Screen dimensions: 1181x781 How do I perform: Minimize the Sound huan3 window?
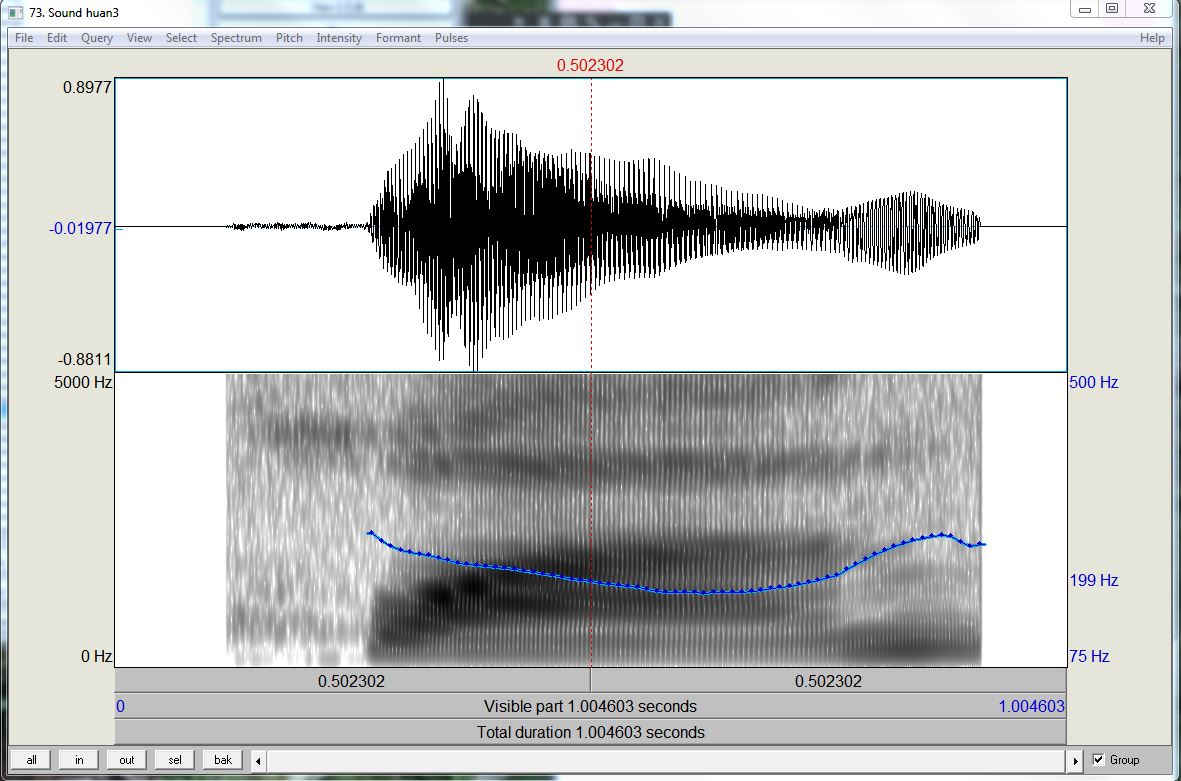pyautogui.click(x=1085, y=9)
